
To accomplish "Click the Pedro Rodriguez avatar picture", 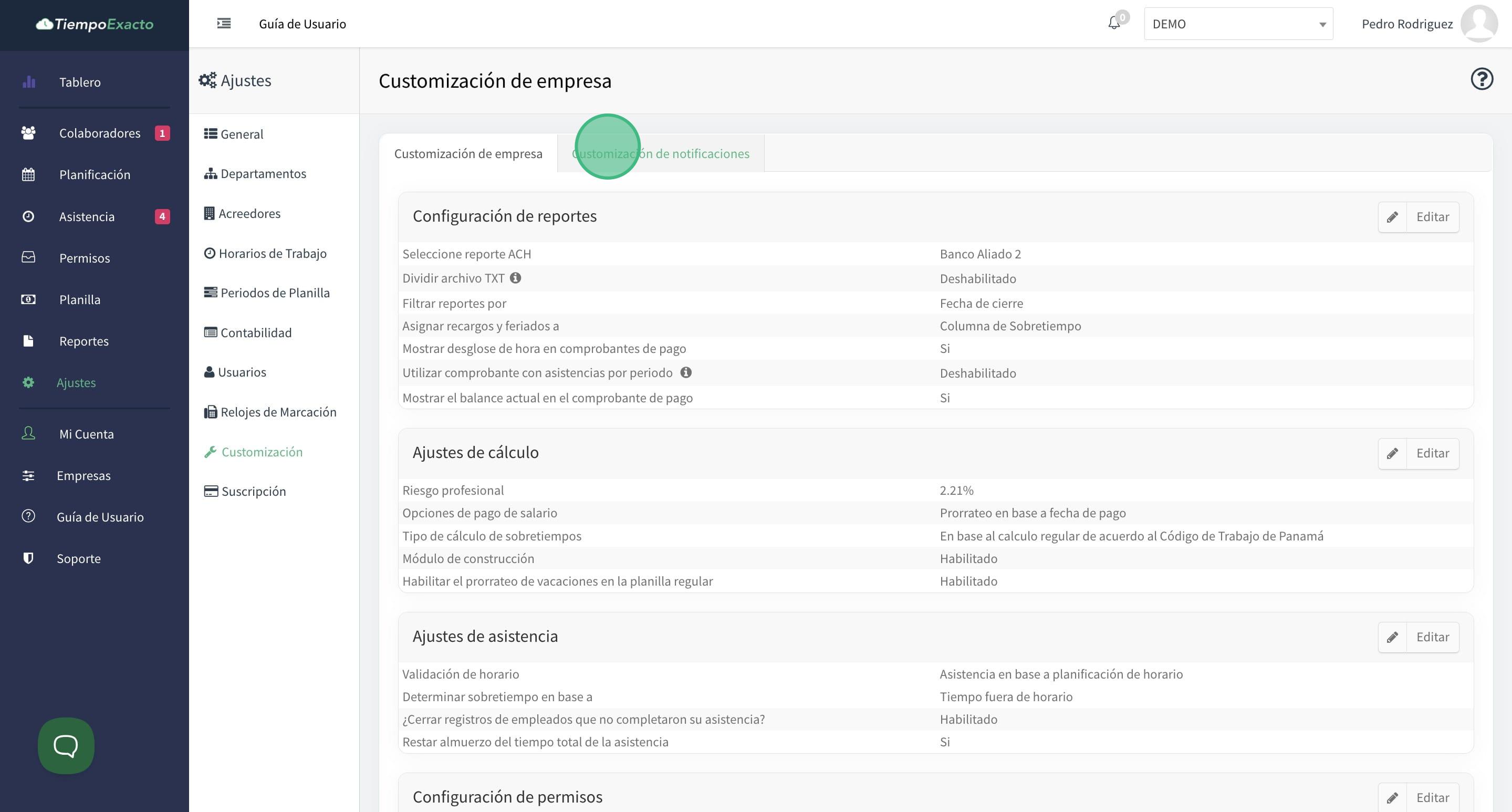I will 1478,24.
